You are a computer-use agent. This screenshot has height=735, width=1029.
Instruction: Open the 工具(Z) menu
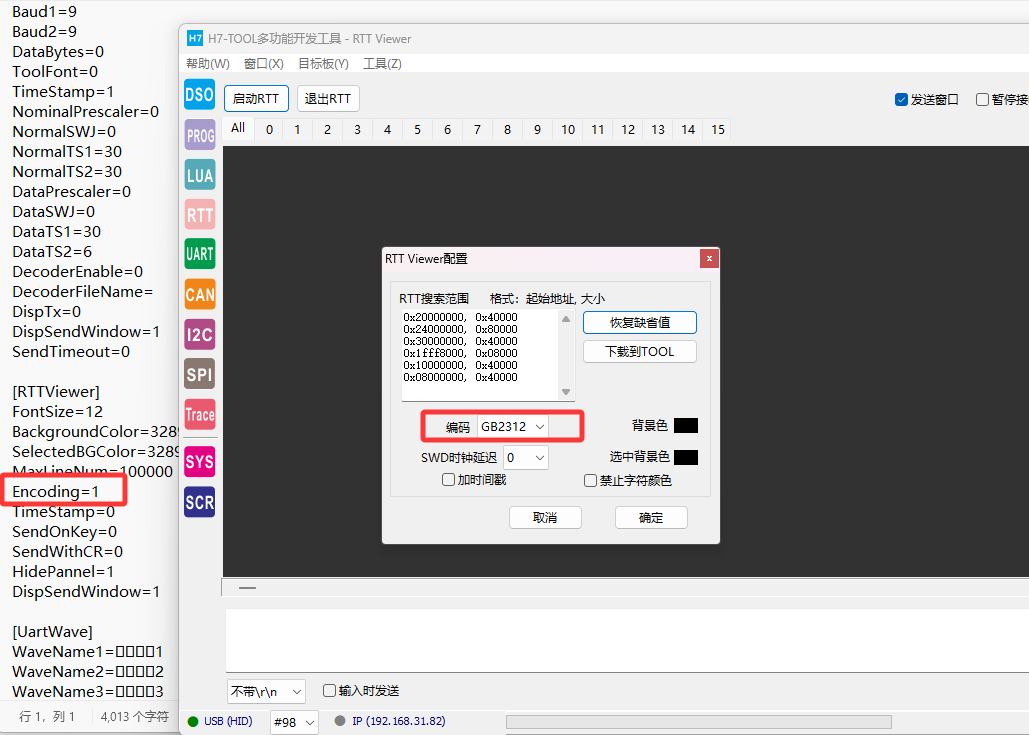click(383, 64)
